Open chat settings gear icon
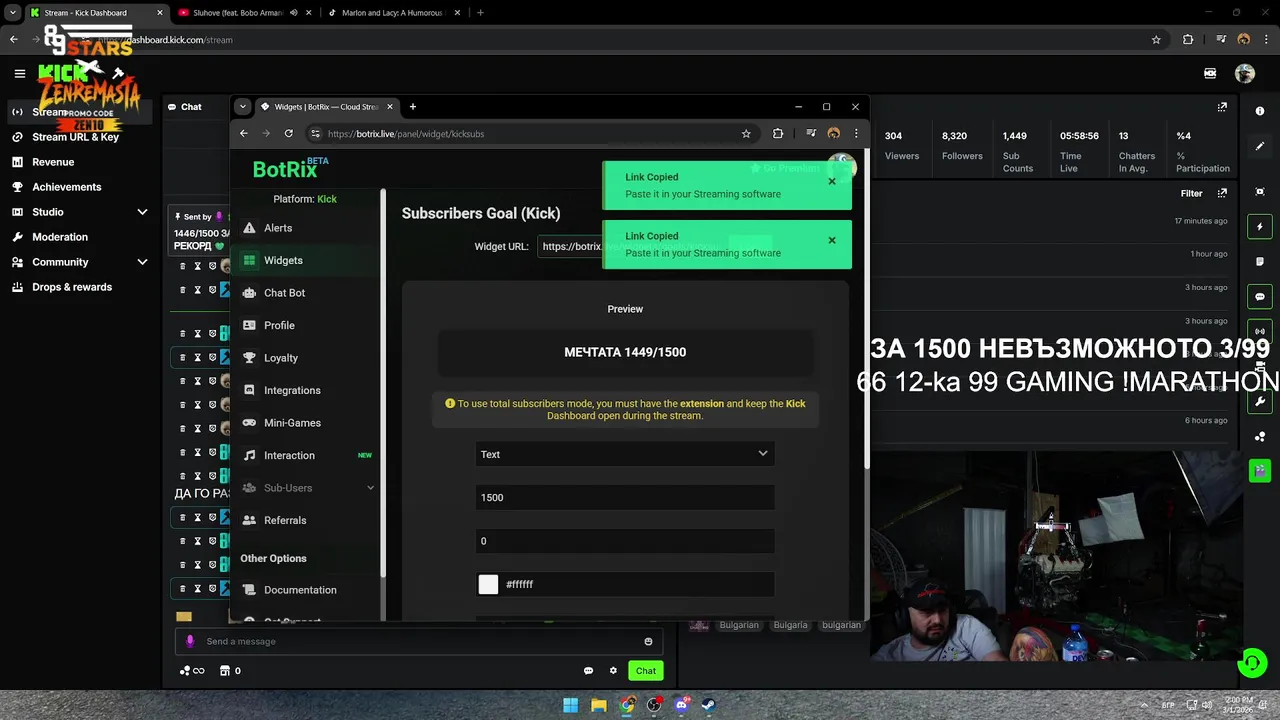The height and width of the screenshot is (720, 1280). pos(613,671)
